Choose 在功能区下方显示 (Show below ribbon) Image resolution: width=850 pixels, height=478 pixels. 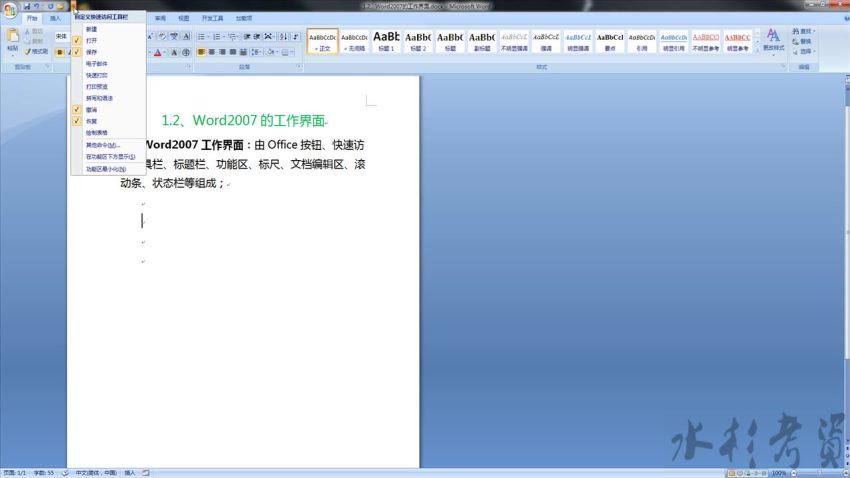click(108, 157)
